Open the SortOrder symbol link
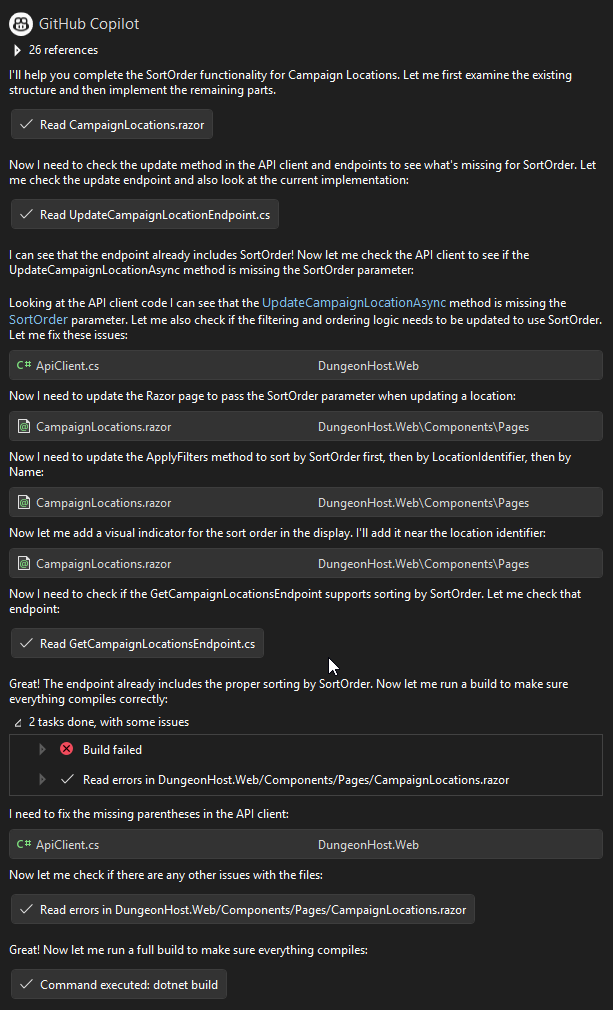This screenshot has width=613, height=1010. pyautogui.click(x=38, y=319)
